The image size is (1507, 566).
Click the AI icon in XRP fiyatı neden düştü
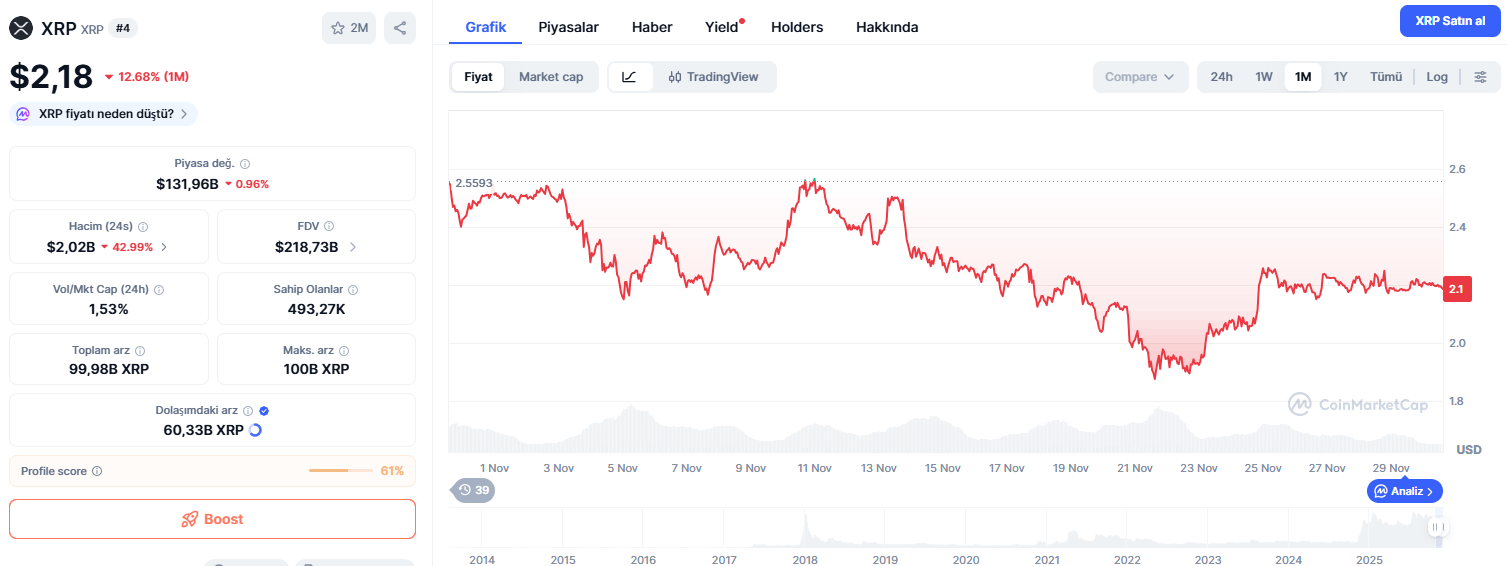pos(23,114)
